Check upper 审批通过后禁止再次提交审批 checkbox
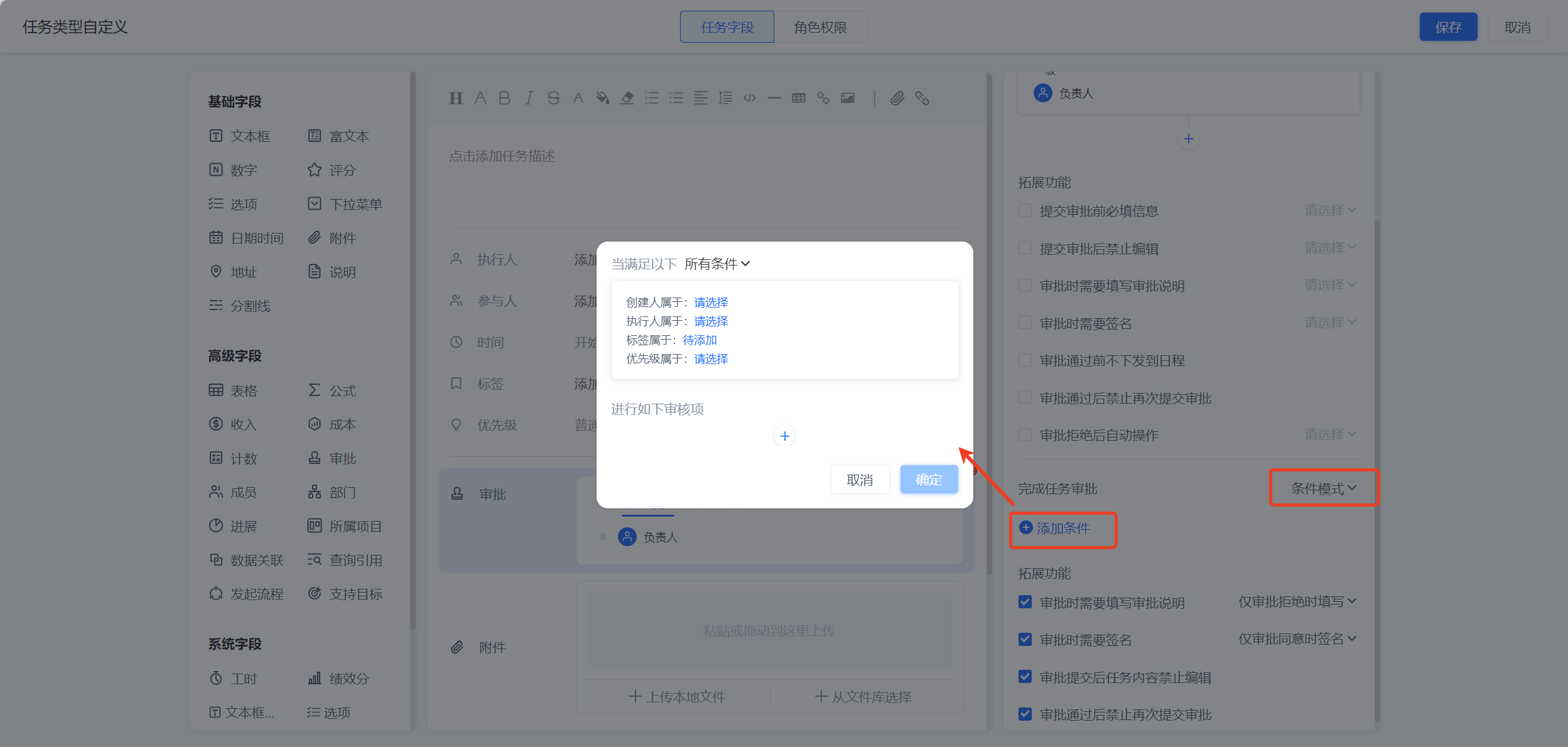This screenshot has height=747, width=1568. pyautogui.click(x=1025, y=398)
